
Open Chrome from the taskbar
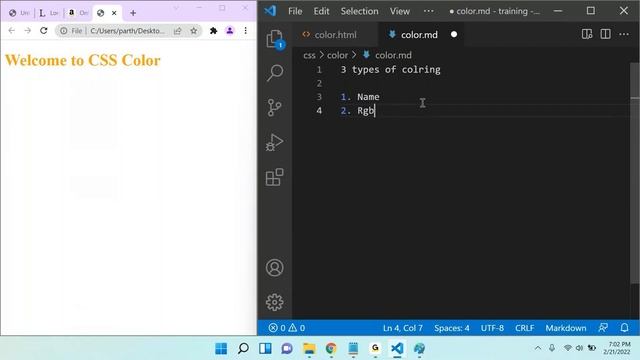click(x=331, y=349)
